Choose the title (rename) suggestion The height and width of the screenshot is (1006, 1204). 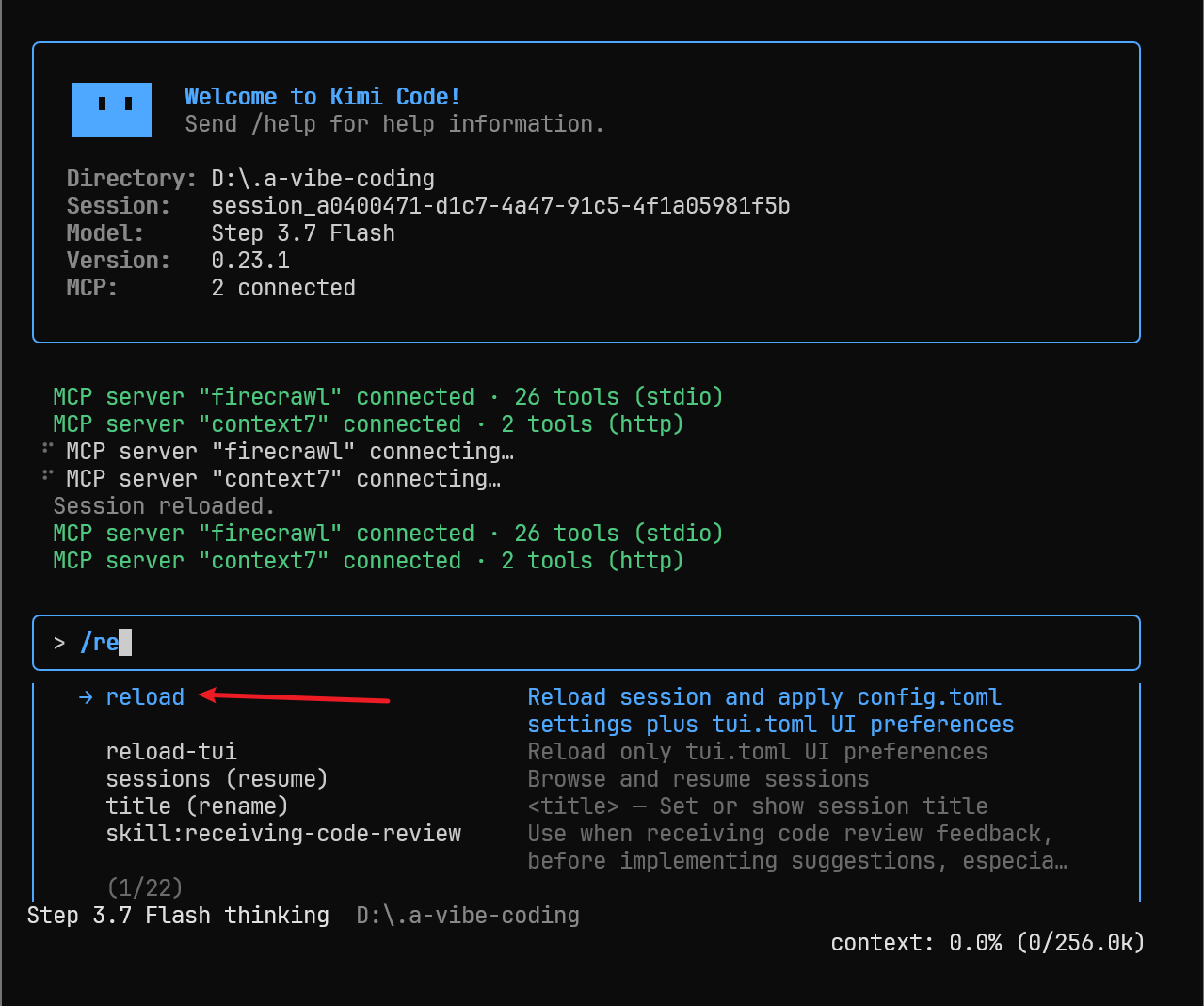click(197, 806)
